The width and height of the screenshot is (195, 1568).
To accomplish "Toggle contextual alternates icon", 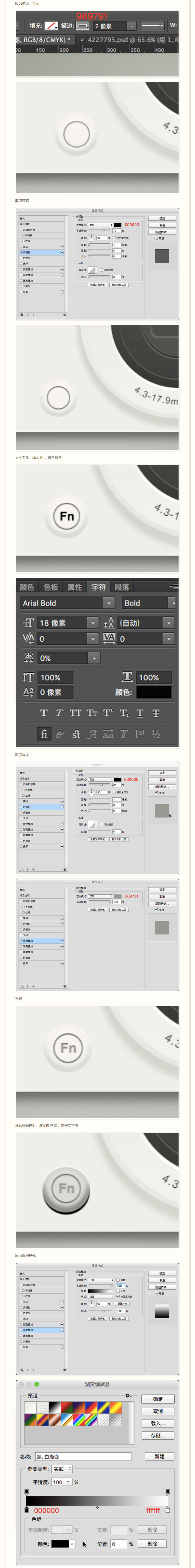I will [x=60, y=734].
